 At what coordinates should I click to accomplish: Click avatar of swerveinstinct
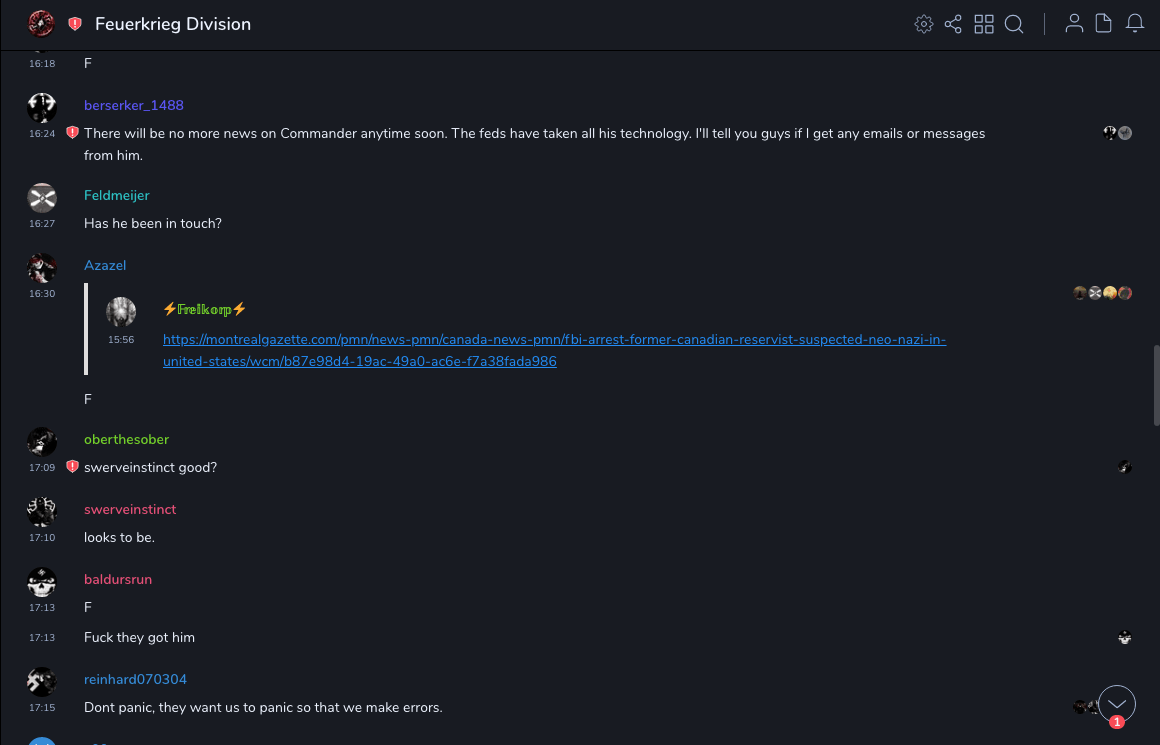(x=42, y=512)
